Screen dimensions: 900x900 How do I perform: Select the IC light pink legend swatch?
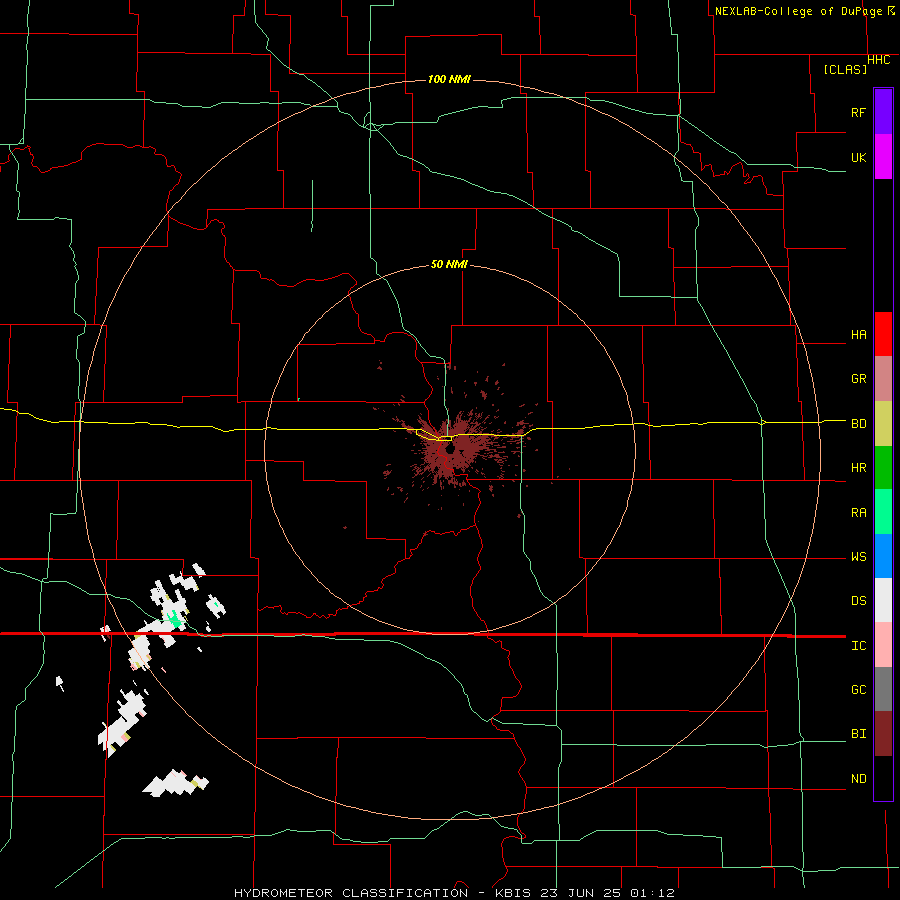883,645
